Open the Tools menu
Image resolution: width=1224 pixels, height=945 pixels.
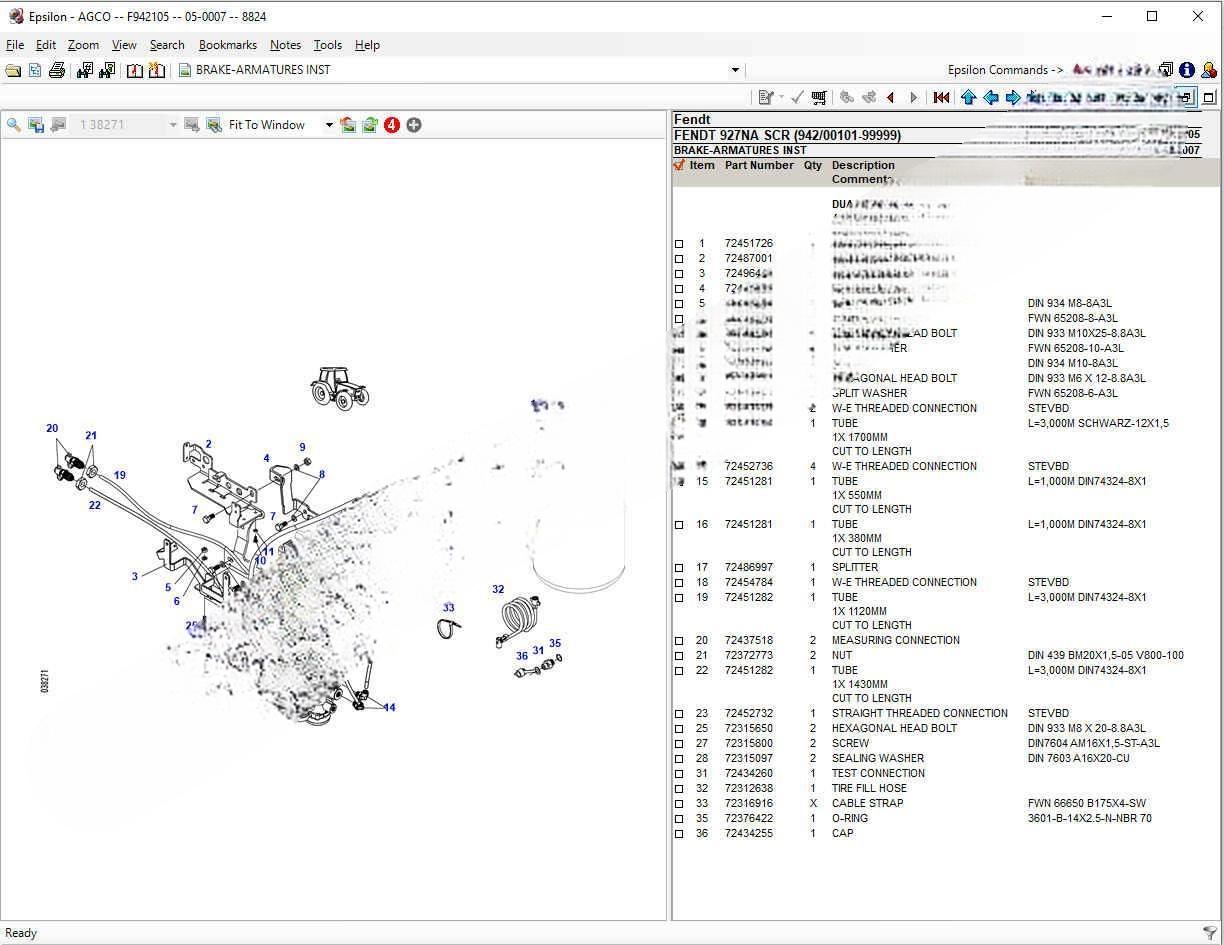point(327,45)
